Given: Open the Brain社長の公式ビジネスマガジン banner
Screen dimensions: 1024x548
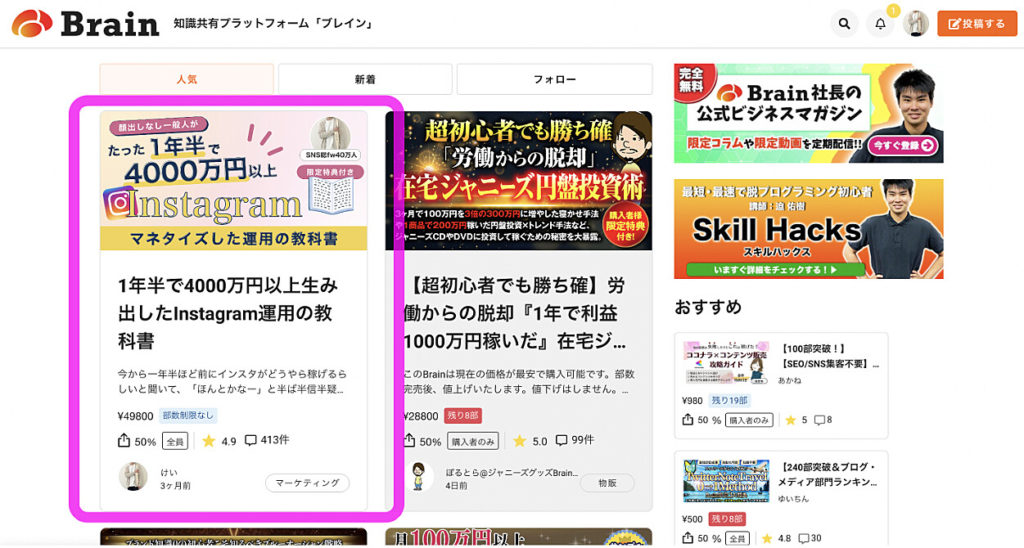Looking at the screenshot, I should click(x=808, y=113).
